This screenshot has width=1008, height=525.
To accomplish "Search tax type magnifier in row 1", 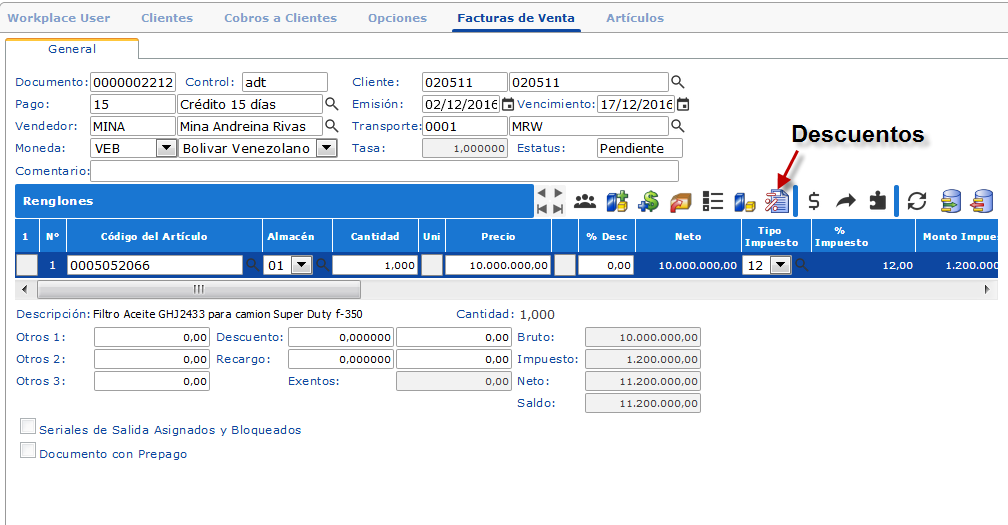I will [x=801, y=265].
